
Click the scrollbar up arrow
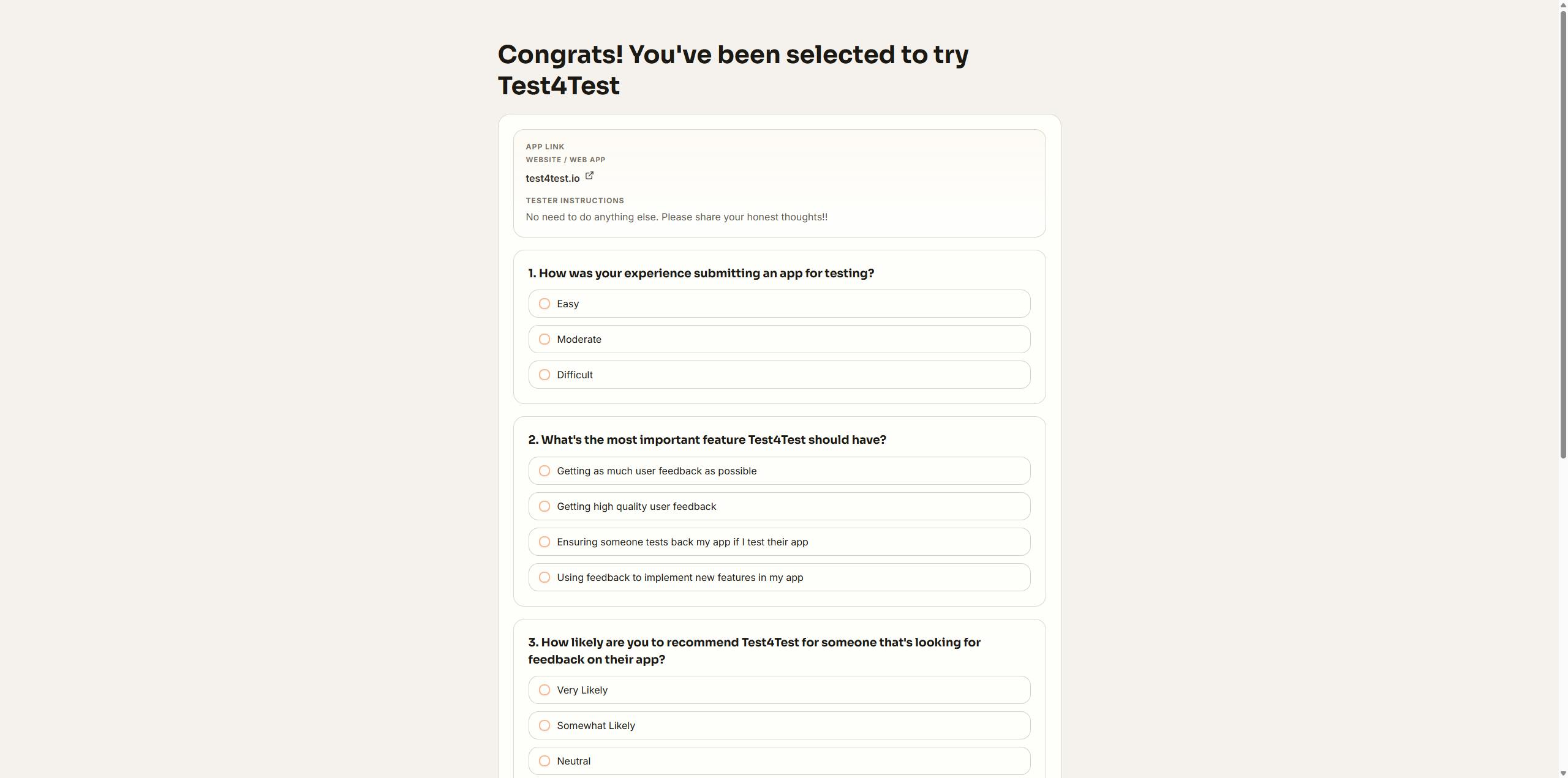1563,4
